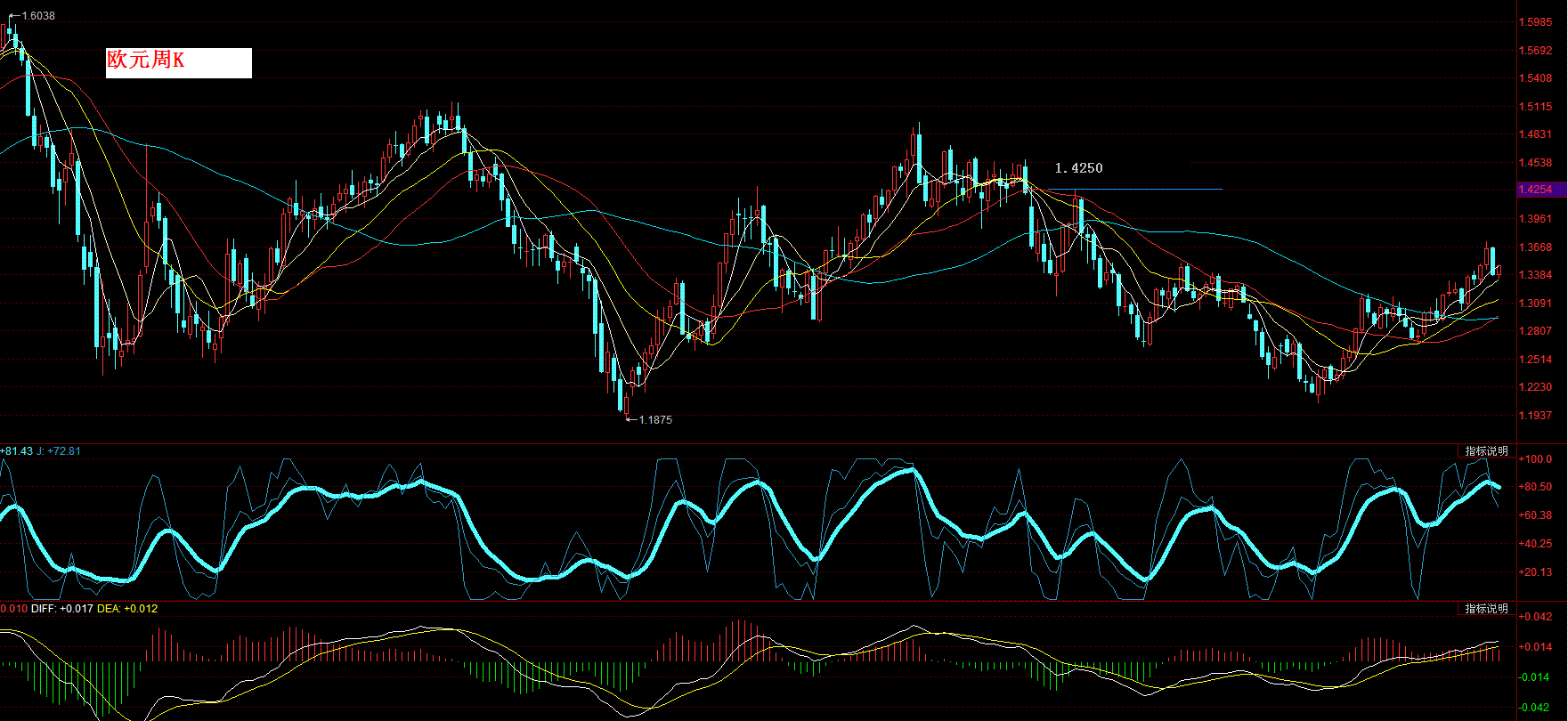Click the 1.4538 price axis label
Viewport: 1568px width, 721px height.
1535,163
